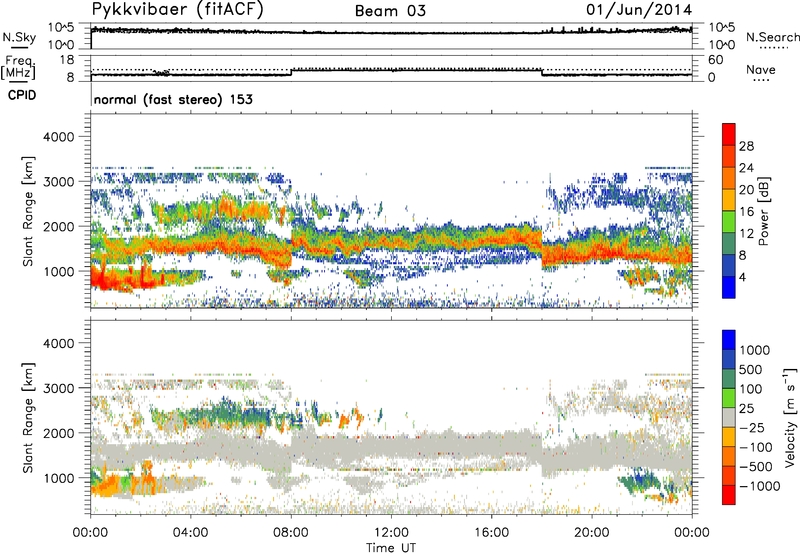Image resolution: width=800 pixels, height=554 pixels.
Task: Click the light green 12 dB colorbar segment
Action: coord(729,221)
